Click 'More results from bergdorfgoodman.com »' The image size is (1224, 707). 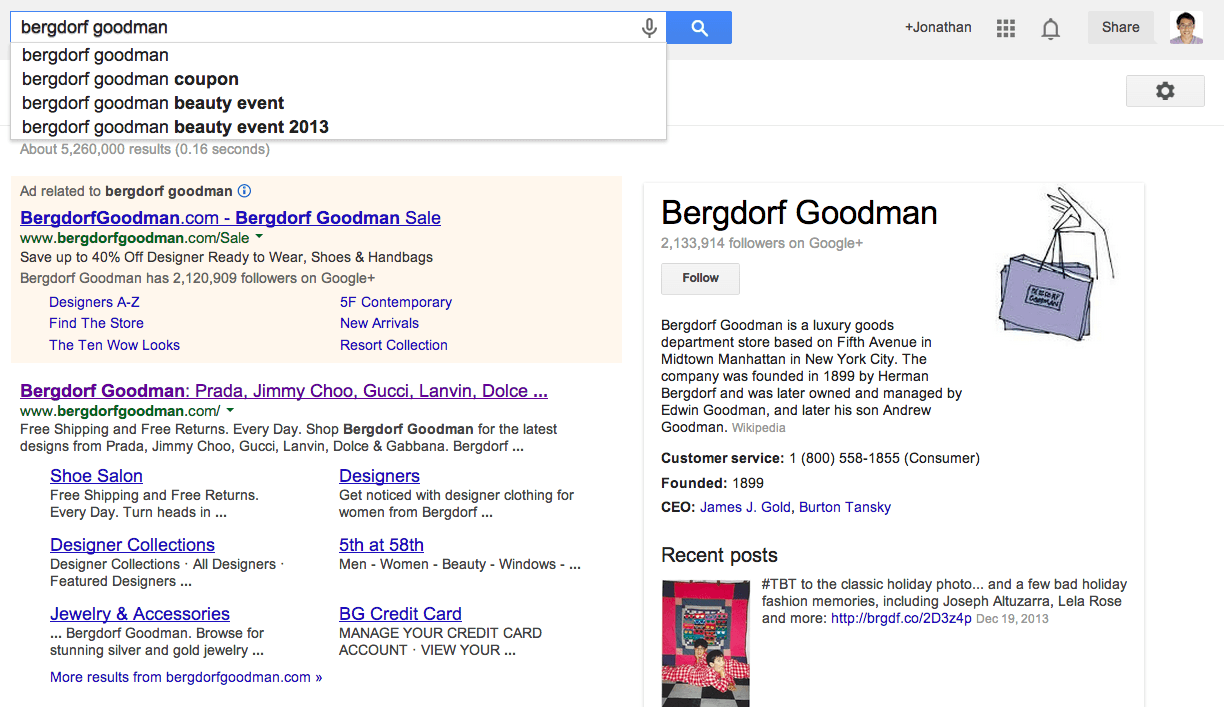click(x=186, y=677)
